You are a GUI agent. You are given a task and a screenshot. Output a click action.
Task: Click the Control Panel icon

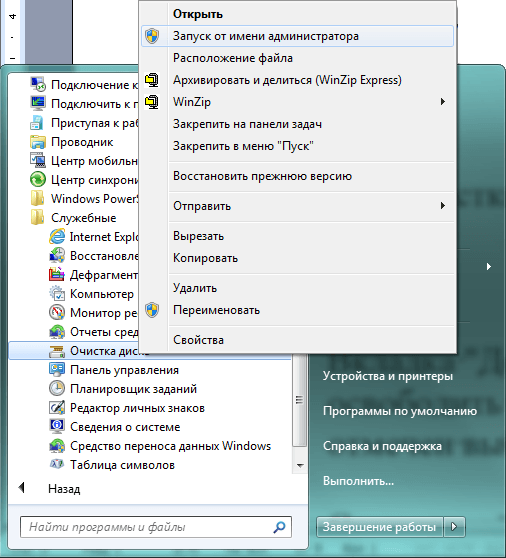point(57,370)
